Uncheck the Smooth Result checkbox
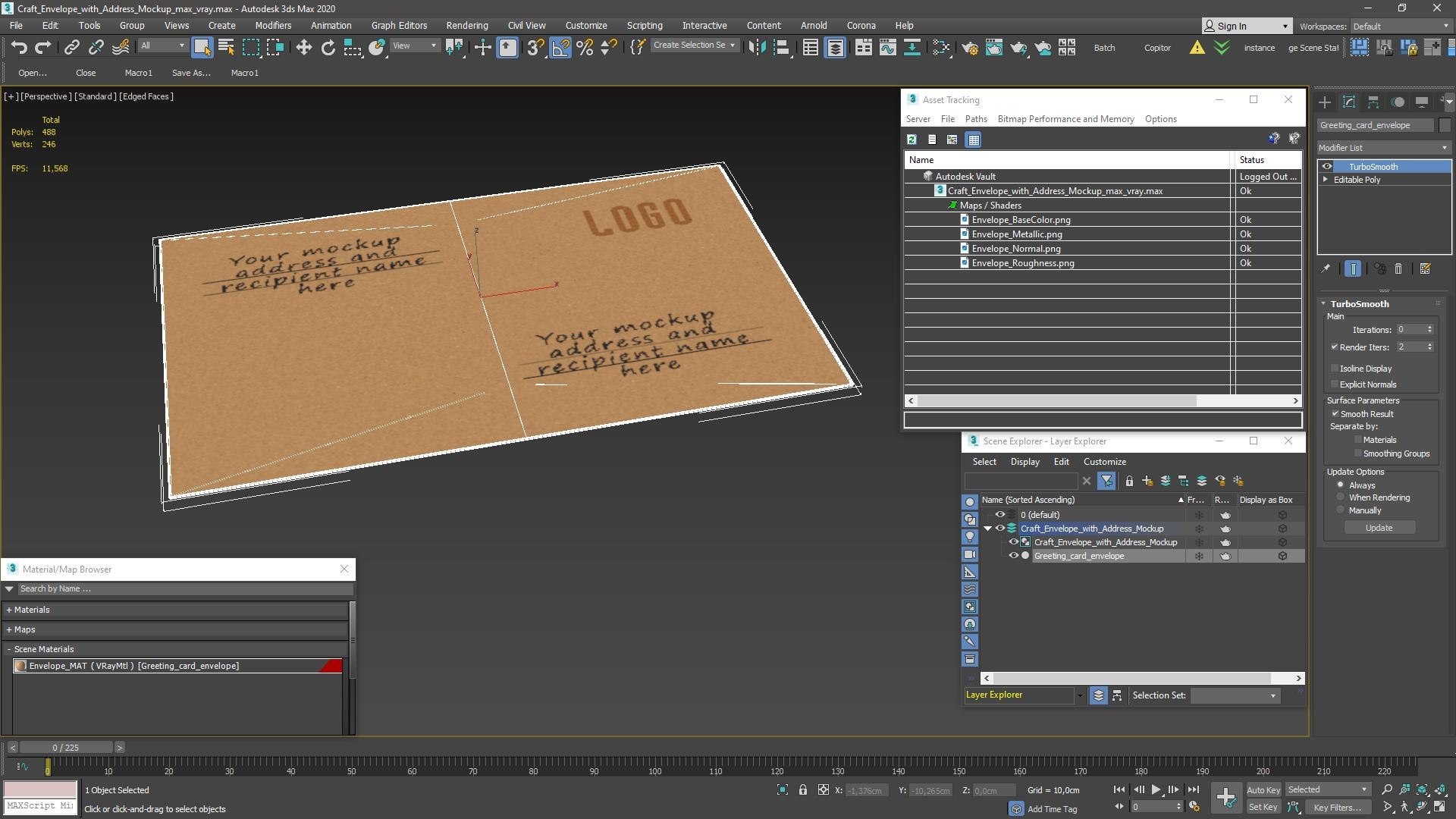Viewport: 1456px width, 819px height. pyautogui.click(x=1335, y=413)
